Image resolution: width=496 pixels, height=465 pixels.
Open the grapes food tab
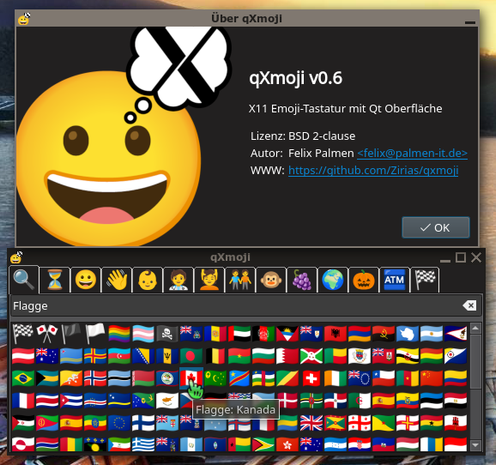[x=302, y=280]
